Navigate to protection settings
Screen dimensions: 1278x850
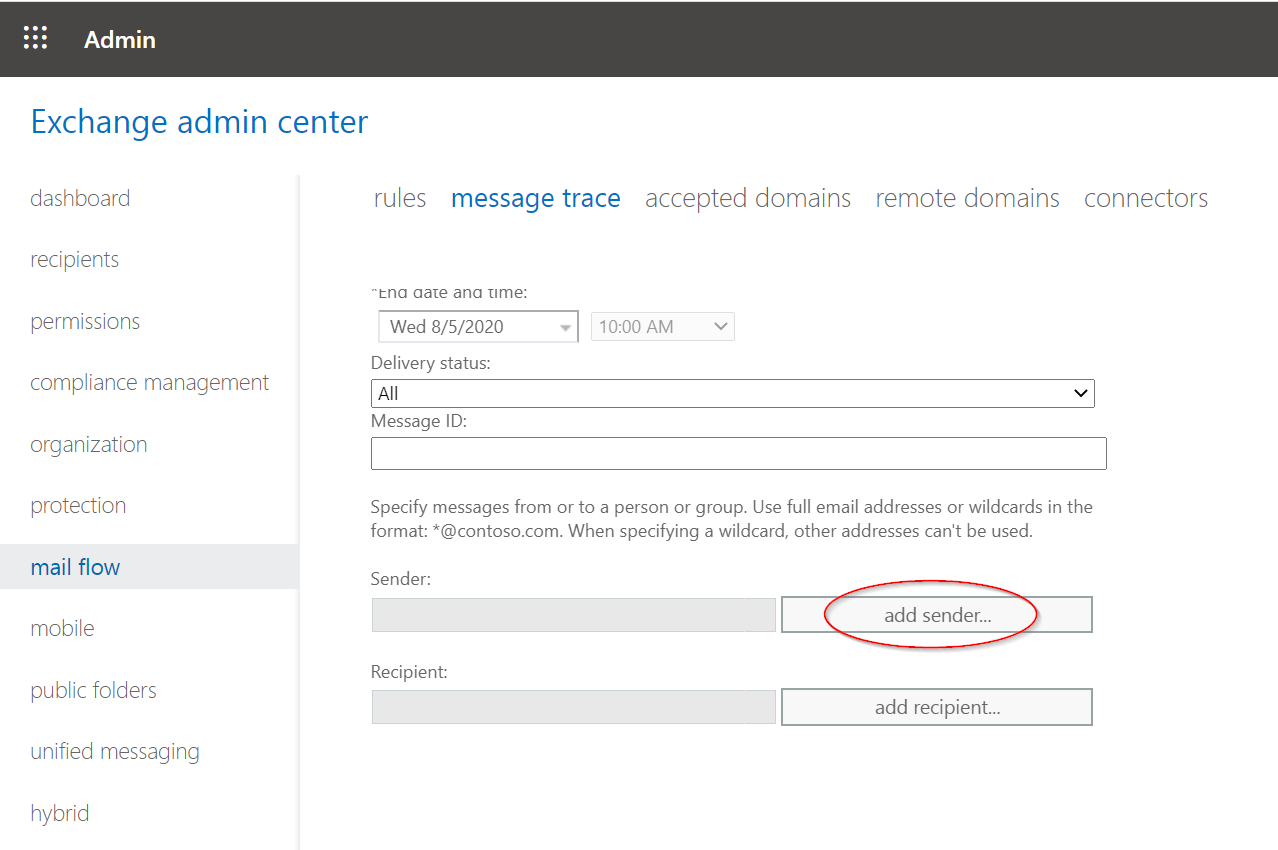pos(78,506)
